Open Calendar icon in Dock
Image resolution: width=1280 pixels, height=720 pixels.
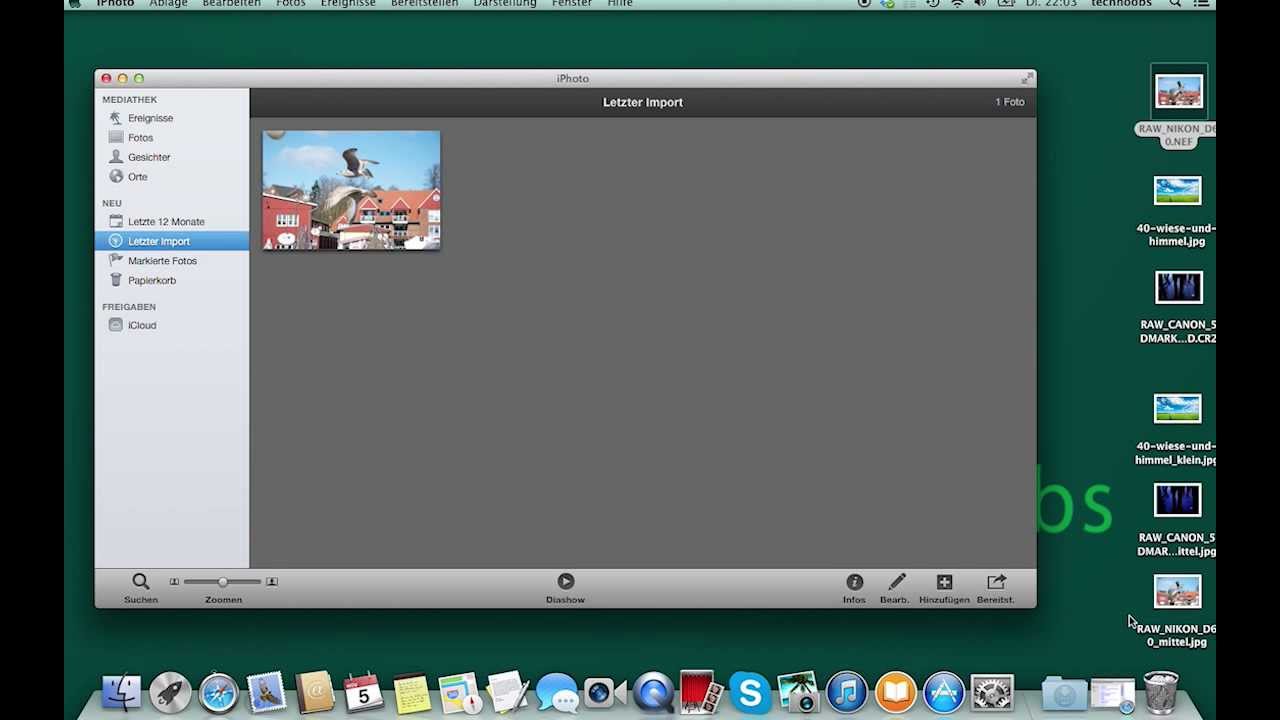363,692
